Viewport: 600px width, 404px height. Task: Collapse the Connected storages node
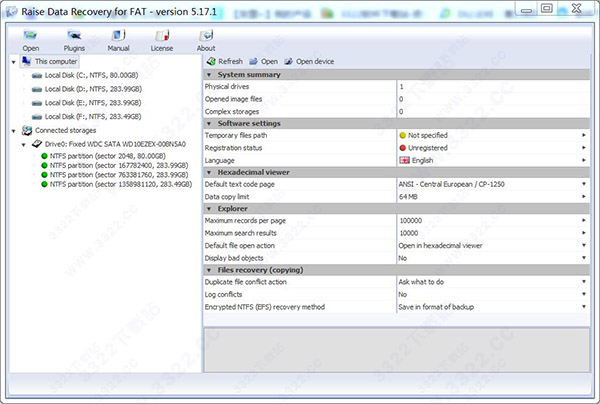tap(14, 131)
